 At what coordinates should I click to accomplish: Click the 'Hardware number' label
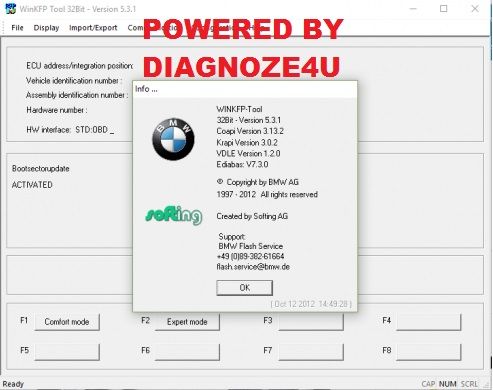(x=57, y=110)
